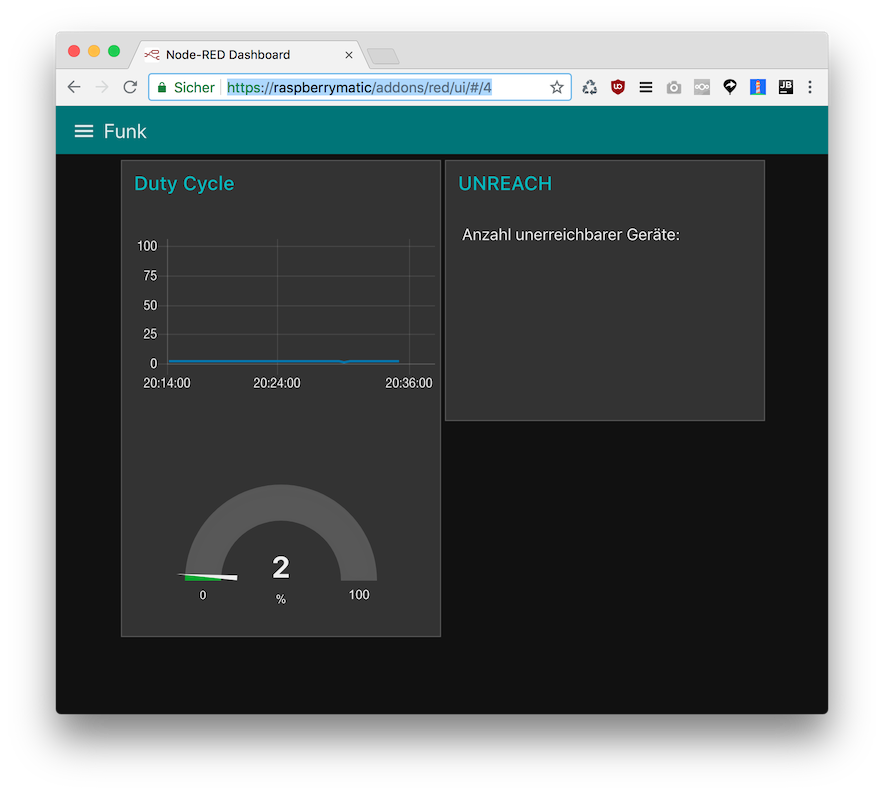
Task: Reload the page with the refresh icon
Action: click(x=130, y=87)
